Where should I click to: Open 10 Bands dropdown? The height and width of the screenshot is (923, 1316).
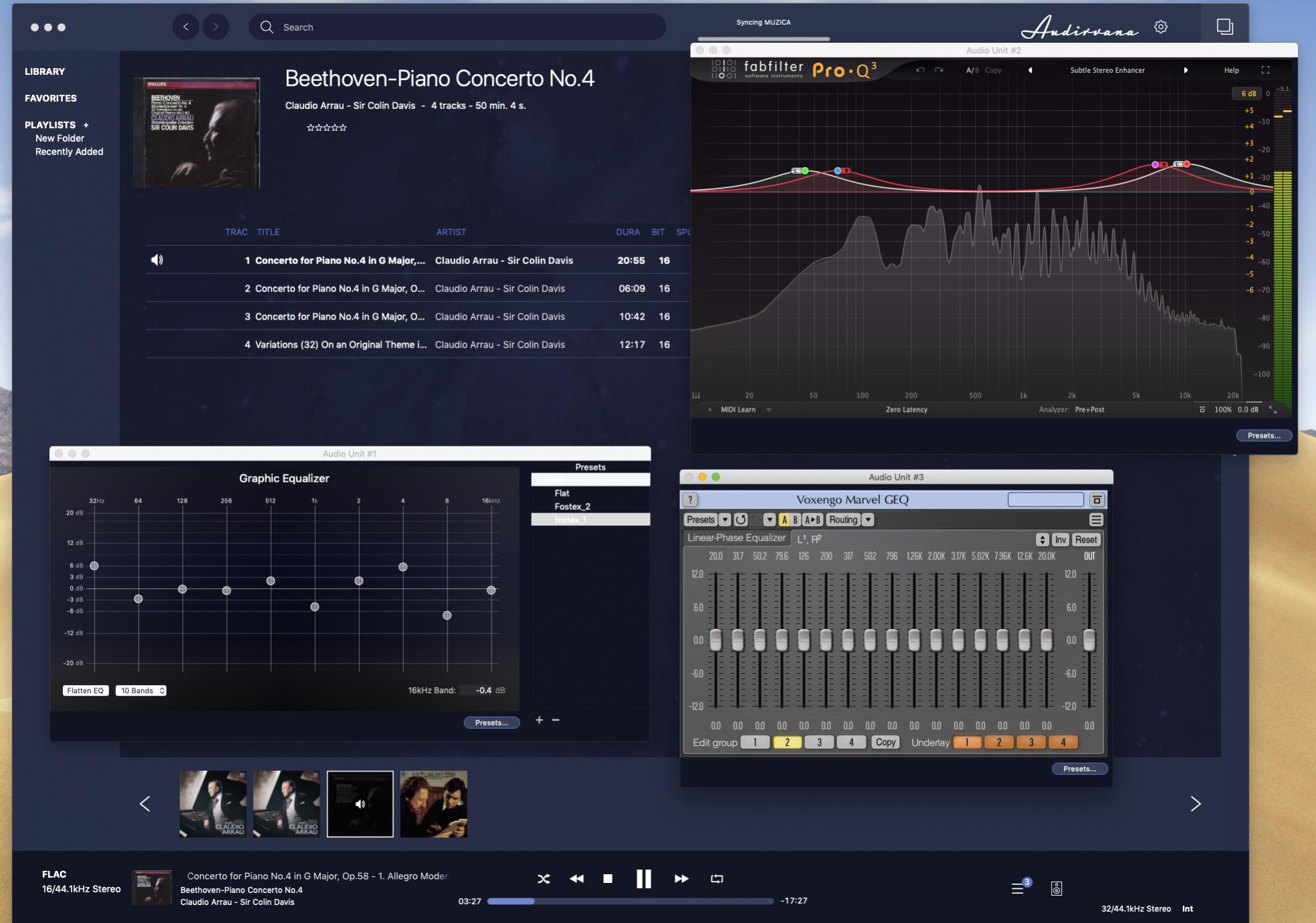(x=141, y=690)
